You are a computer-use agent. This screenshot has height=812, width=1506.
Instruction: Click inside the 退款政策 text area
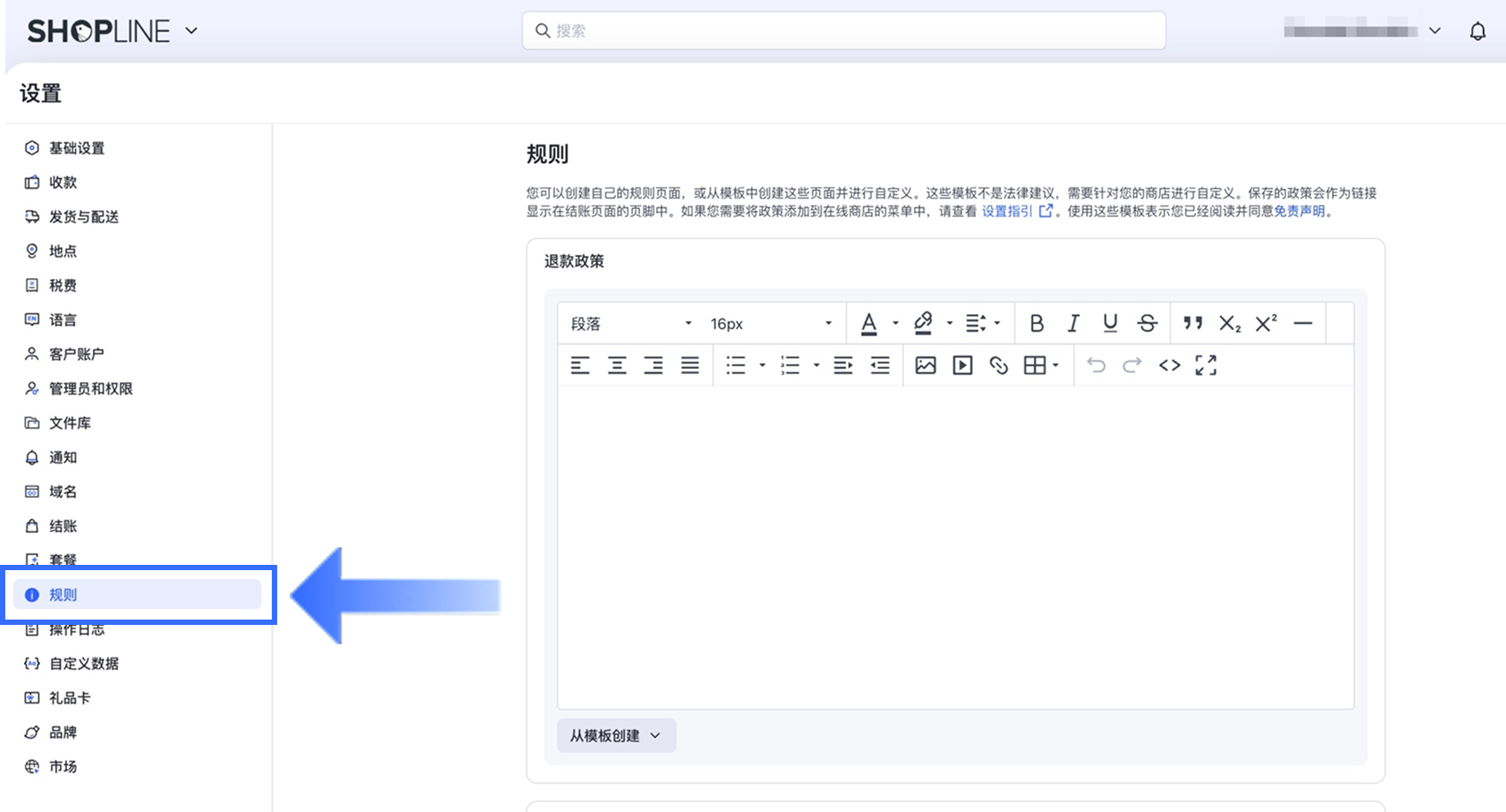click(955, 547)
